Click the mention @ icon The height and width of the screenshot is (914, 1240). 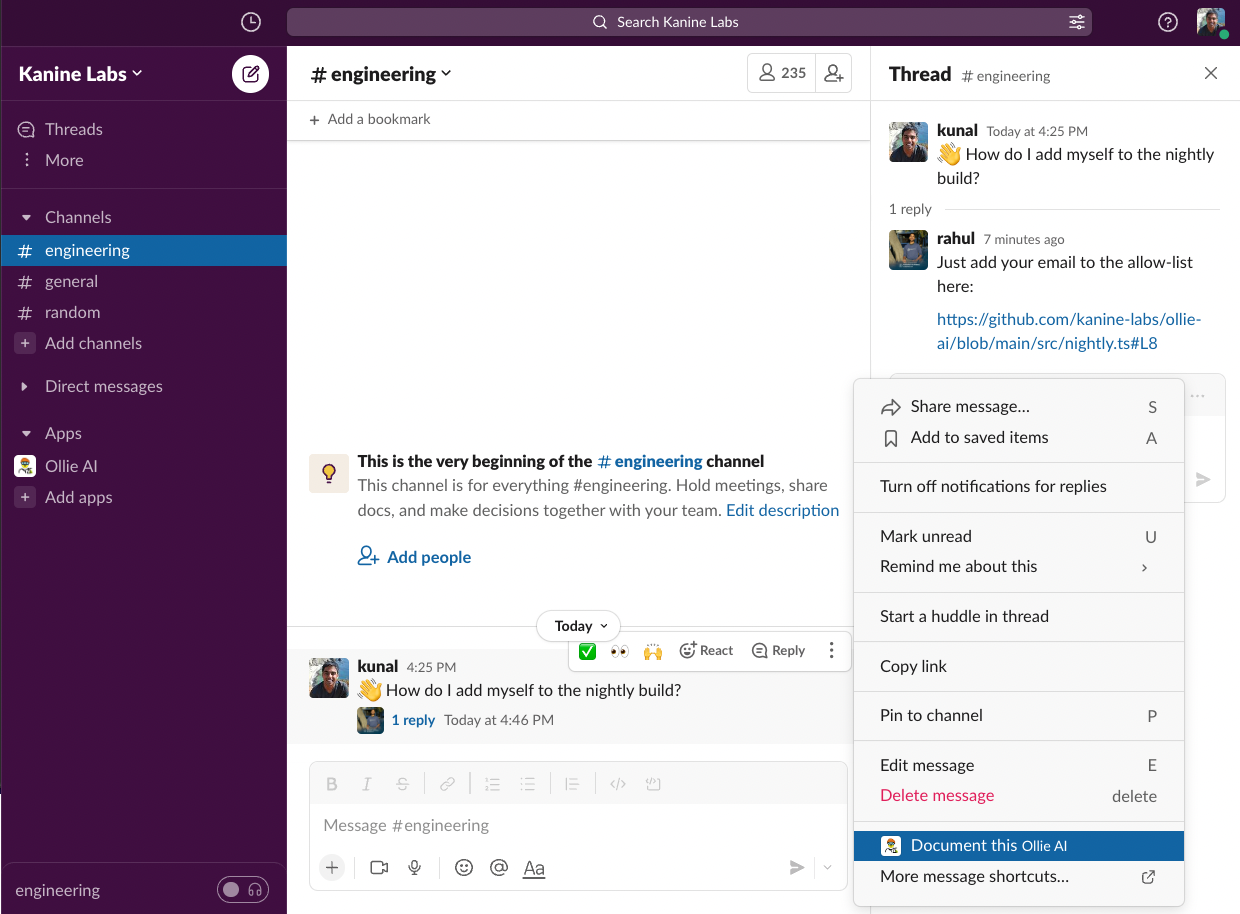coord(499,868)
